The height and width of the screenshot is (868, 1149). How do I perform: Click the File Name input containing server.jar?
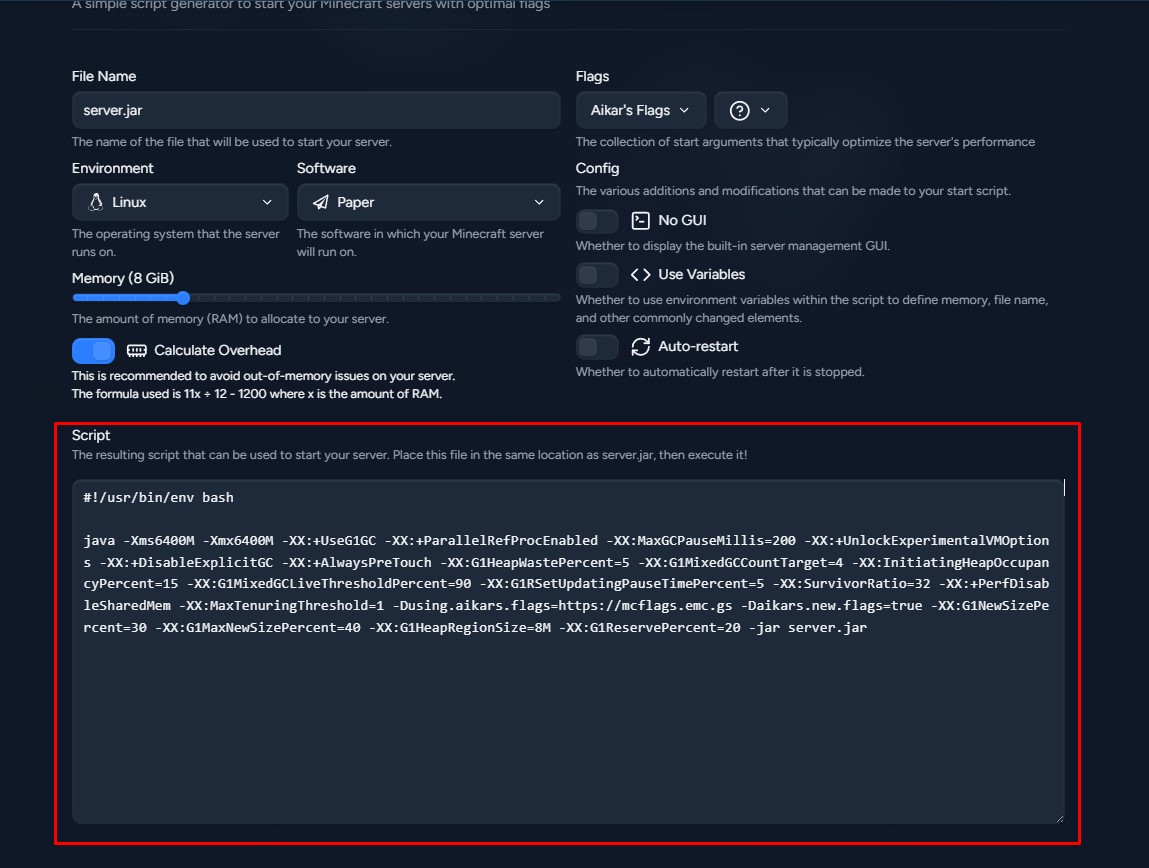point(316,110)
